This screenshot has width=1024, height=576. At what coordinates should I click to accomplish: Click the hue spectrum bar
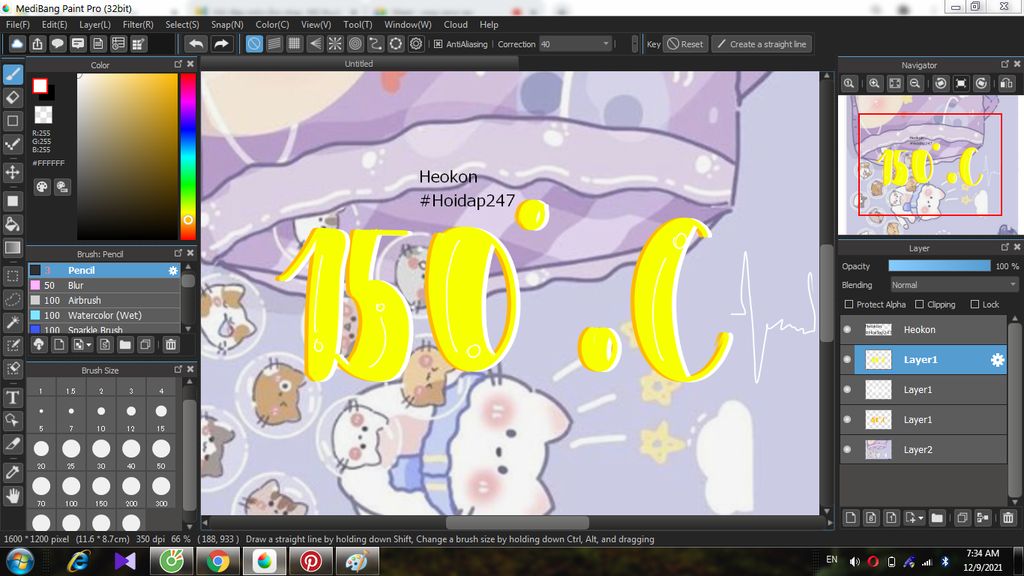(x=187, y=156)
